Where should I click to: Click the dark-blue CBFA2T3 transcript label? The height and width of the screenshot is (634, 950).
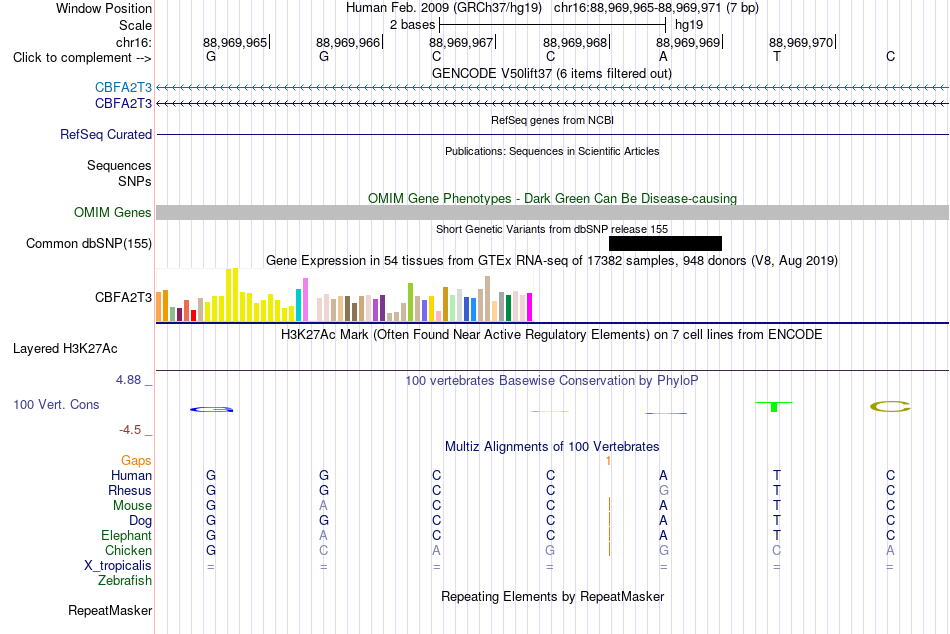pyautogui.click(x=123, y=104)
